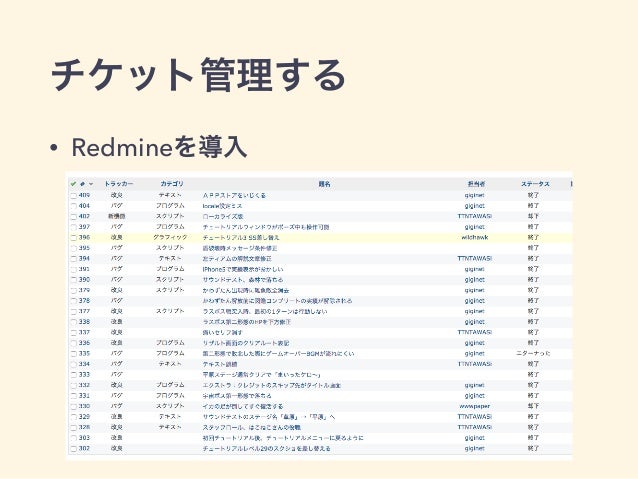Click the sort arrow beside the # header
Screen dimensions: 638x479
point(91,184)
